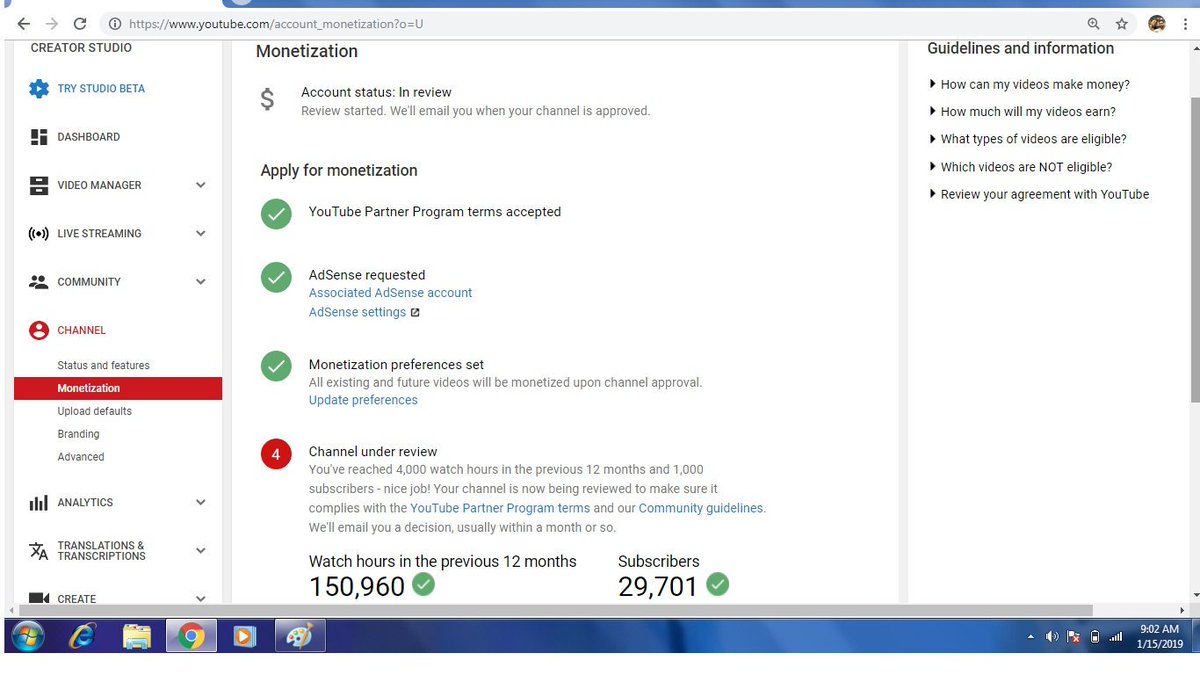
Task: Click the Community people icon
Action: (39, 282)
